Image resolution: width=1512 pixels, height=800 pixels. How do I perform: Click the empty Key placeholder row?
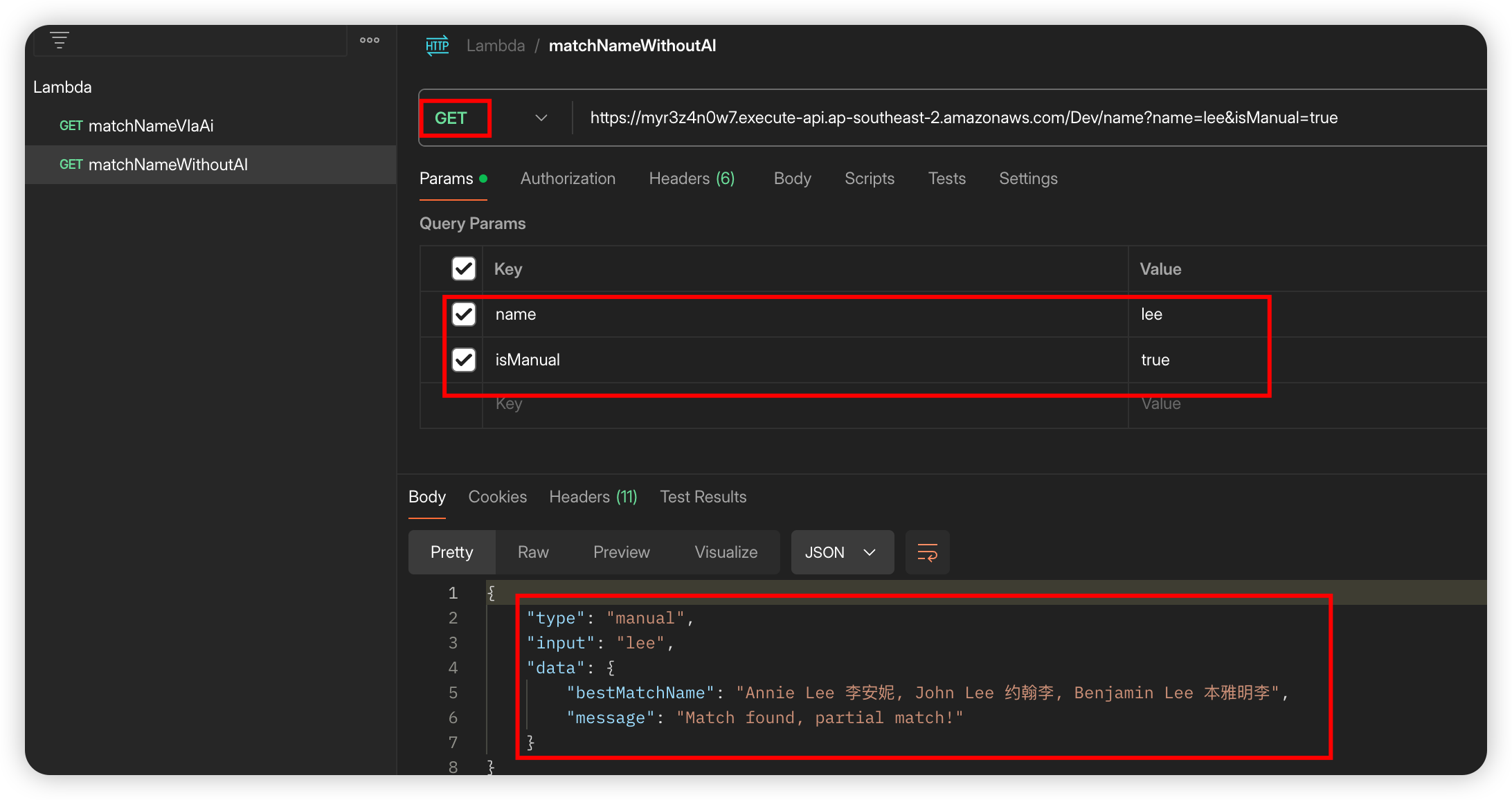805,406
